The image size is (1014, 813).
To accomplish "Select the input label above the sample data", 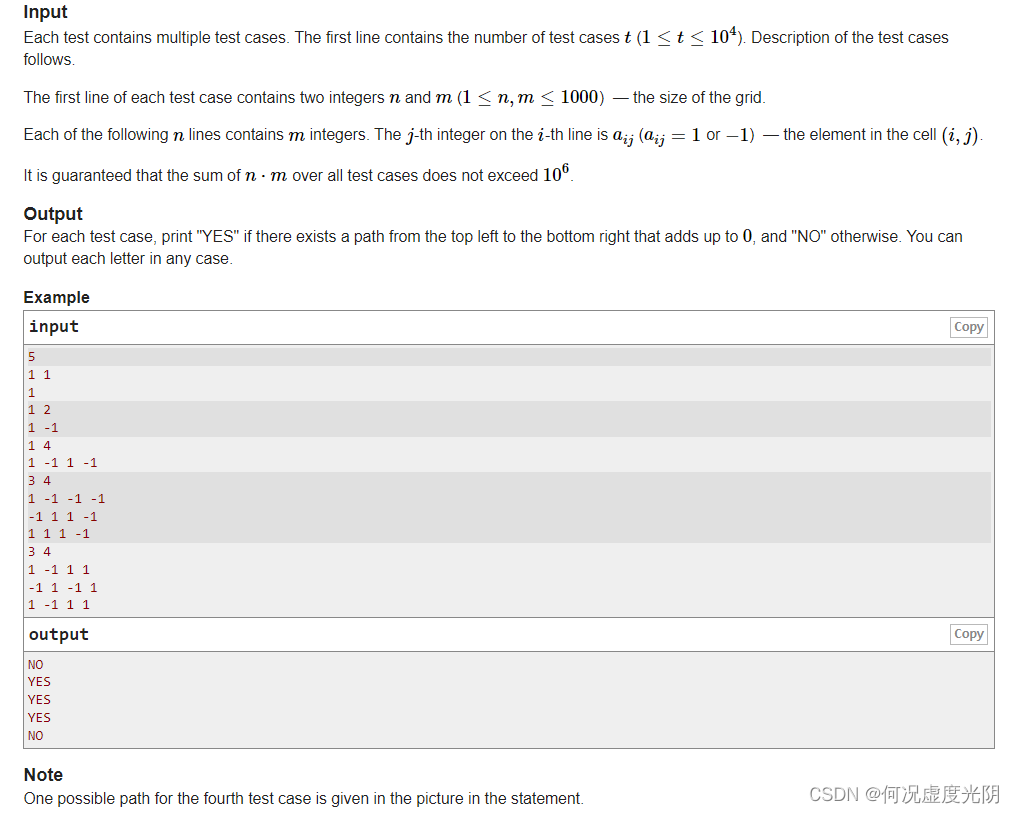I will 53,327.
